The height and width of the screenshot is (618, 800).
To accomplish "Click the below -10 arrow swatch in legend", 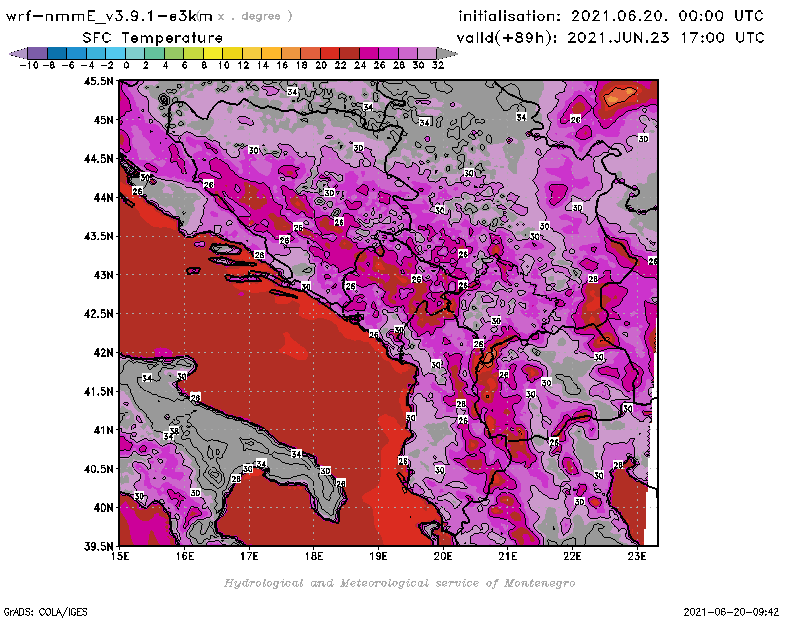I will pyautogui.click(x=19, y=53).
